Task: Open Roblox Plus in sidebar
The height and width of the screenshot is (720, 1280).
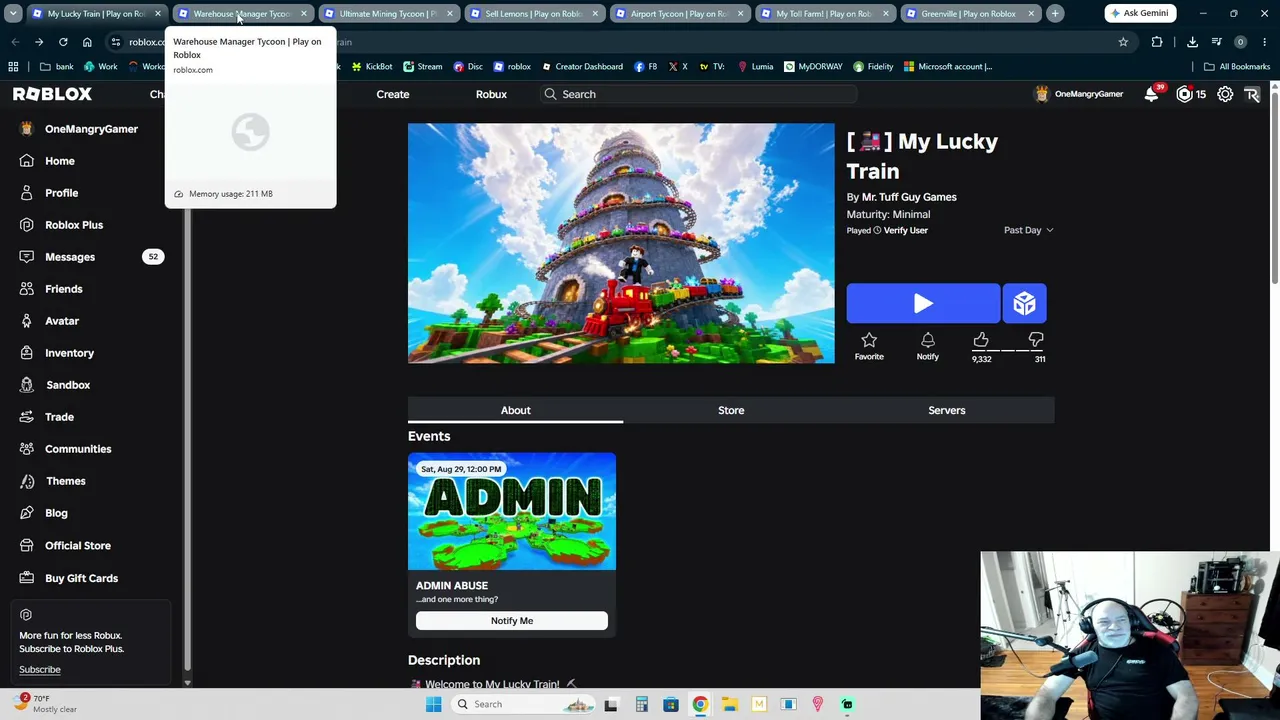Action: pos(73,225)
